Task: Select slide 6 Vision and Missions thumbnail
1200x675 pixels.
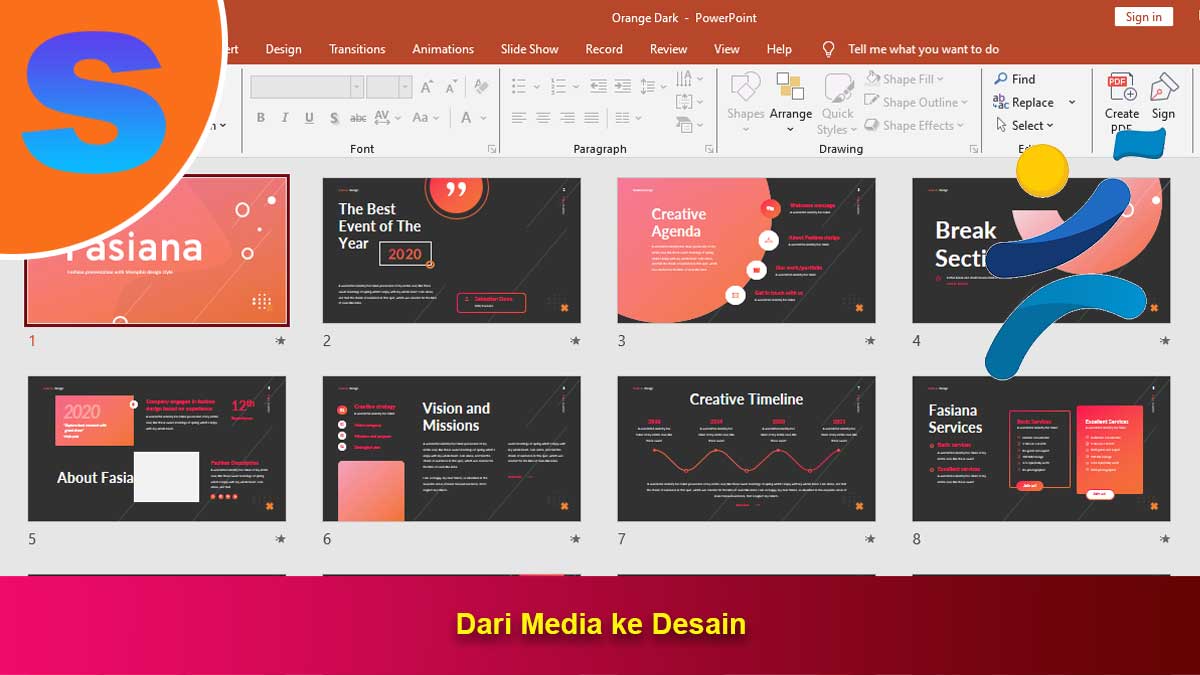Action: tap(451, 448)
